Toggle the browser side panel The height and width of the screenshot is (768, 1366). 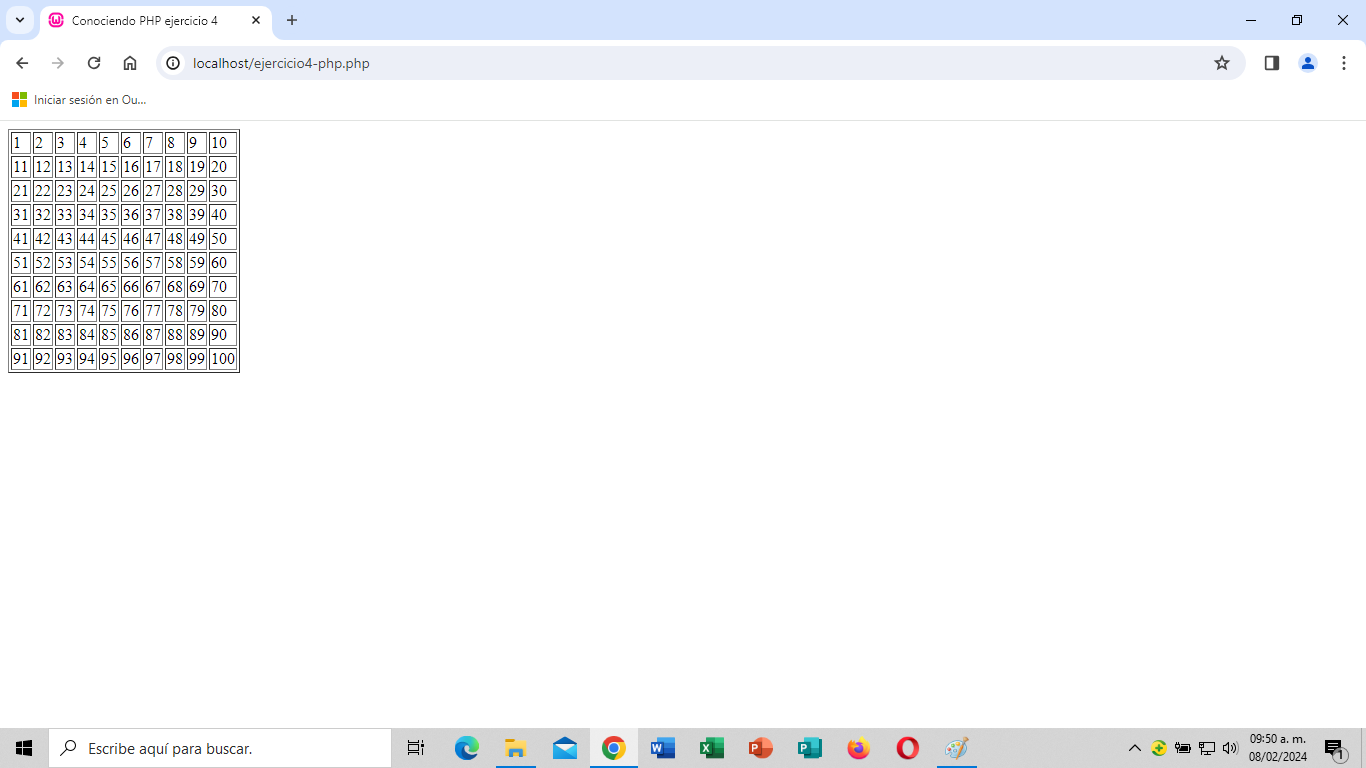coord(1271,63)
